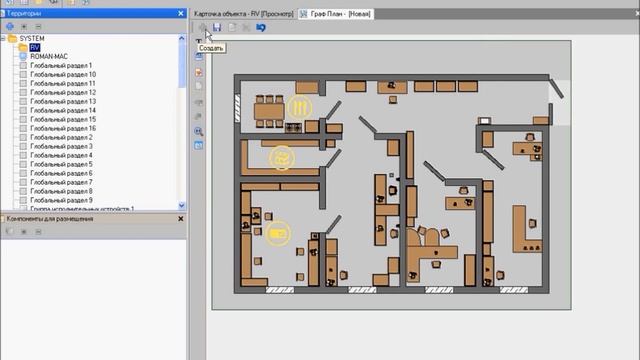Viewport: 640px width, 360px height.
Task: Select Глобальный раздел 16 in the tree
Action: (x=63, y=128)
